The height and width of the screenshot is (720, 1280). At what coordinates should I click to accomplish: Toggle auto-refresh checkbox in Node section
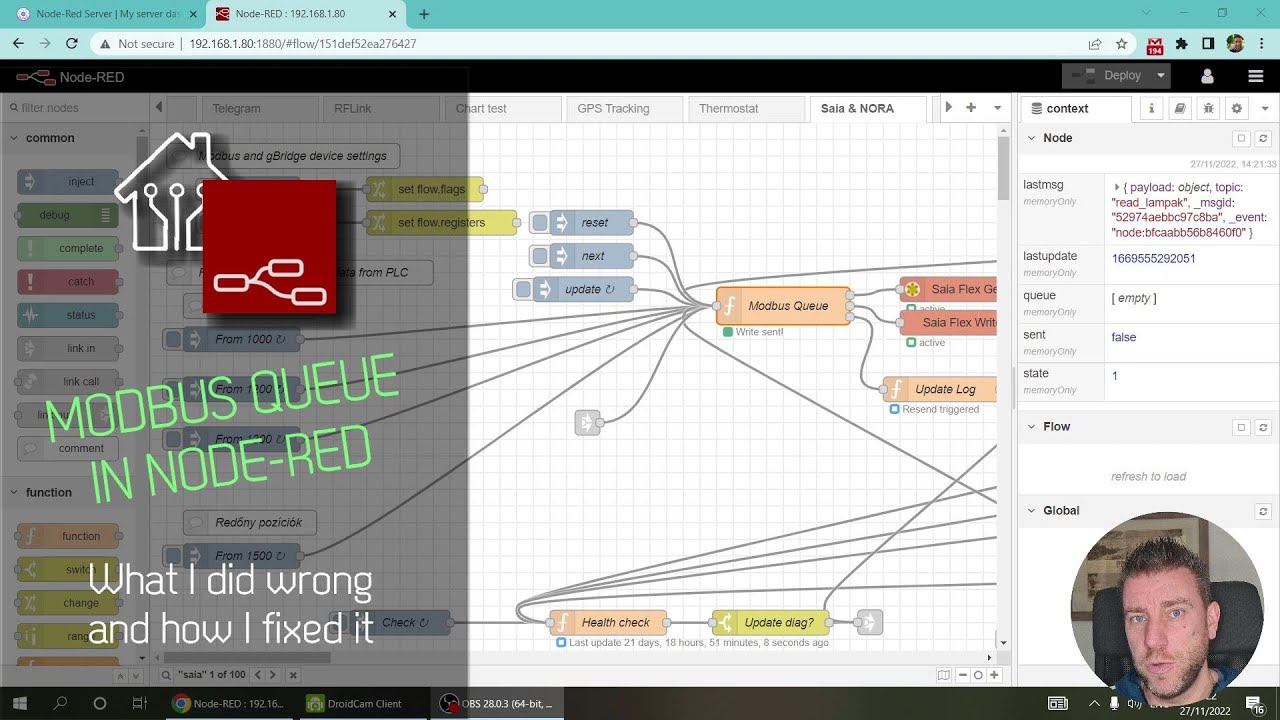(1241, 139)
